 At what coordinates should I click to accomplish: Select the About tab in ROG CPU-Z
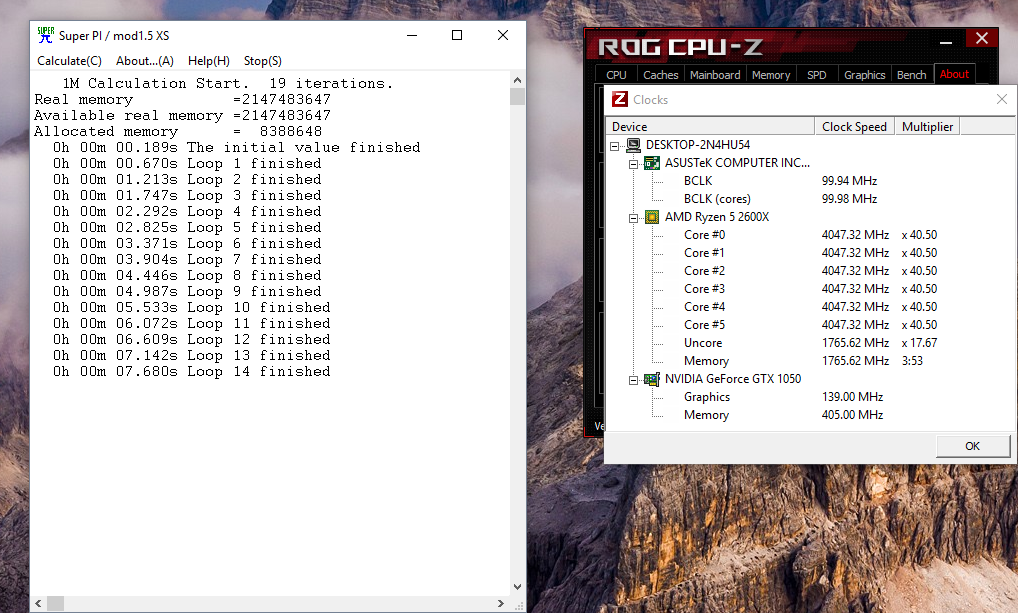point(954,73)
